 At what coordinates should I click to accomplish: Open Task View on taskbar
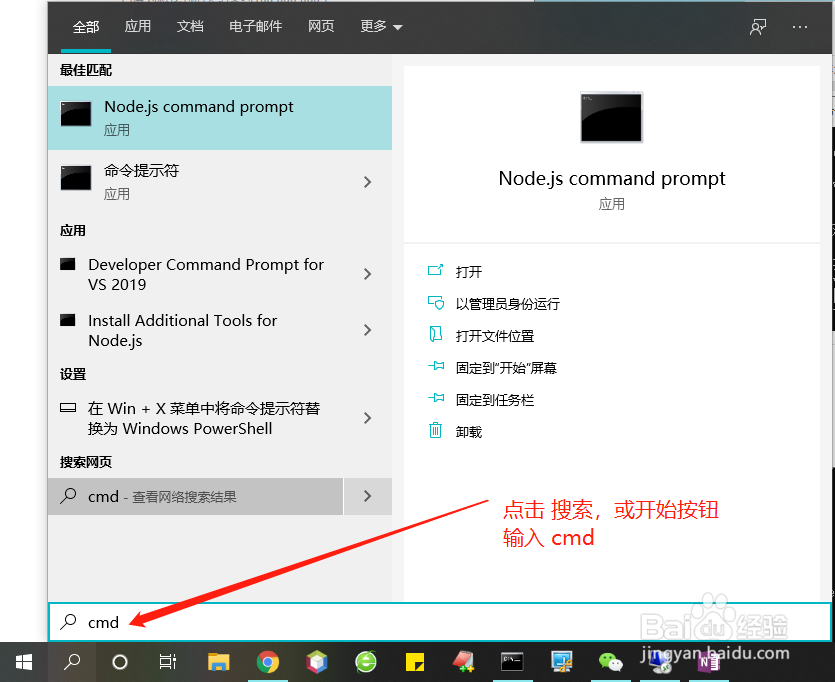click(x=167, y=662)
